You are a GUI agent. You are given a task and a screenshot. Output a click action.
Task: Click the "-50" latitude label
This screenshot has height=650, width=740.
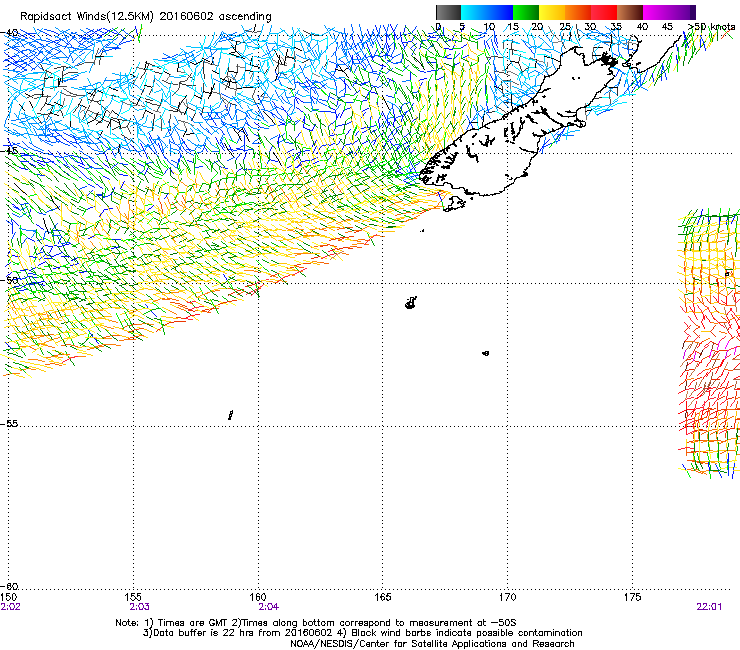(9, 280)
